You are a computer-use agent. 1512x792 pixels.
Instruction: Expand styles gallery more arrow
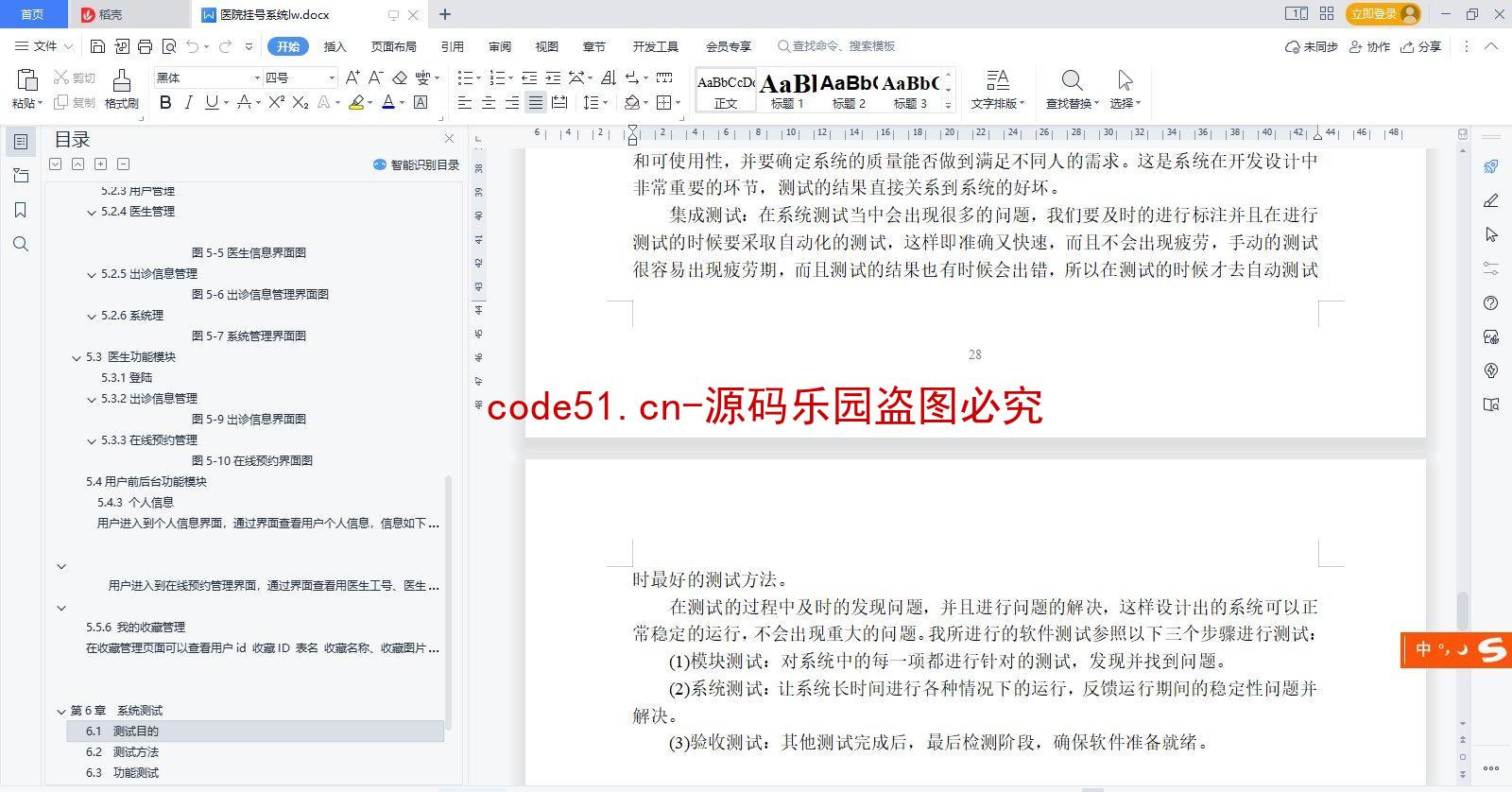pos(949,106)
